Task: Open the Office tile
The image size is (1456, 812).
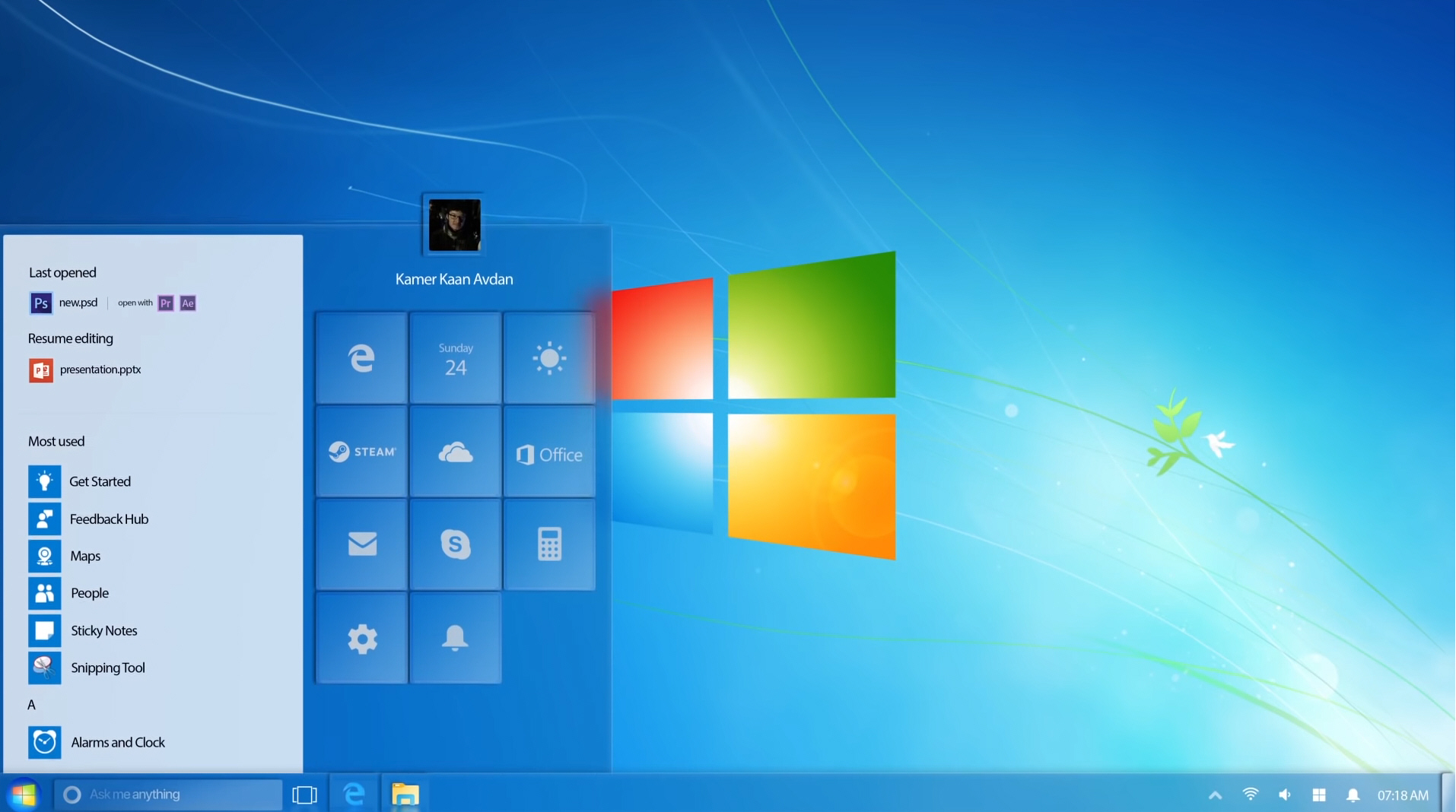Action: (x=549, y=452)
